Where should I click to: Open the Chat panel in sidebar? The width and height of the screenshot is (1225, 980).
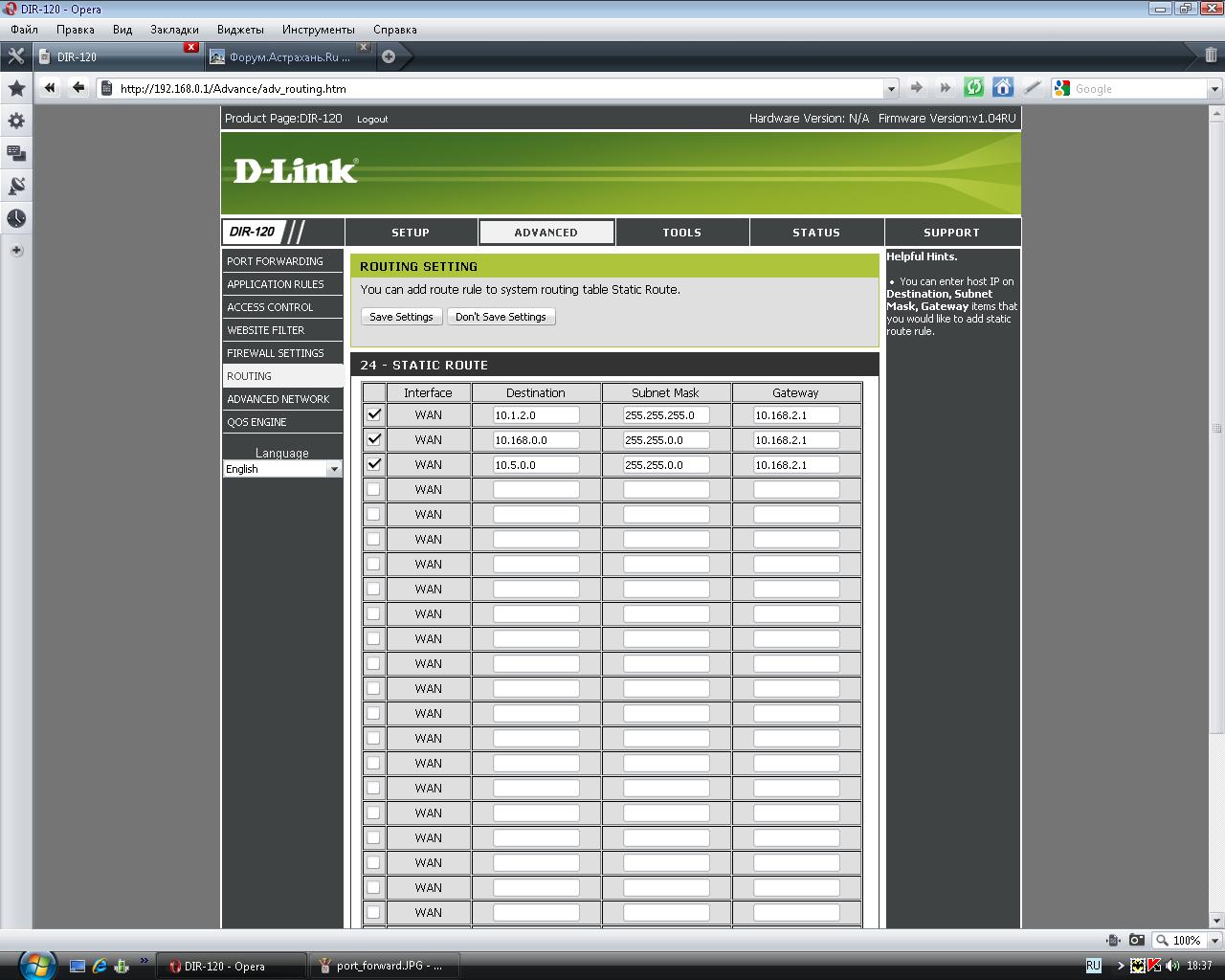point(16,153)
